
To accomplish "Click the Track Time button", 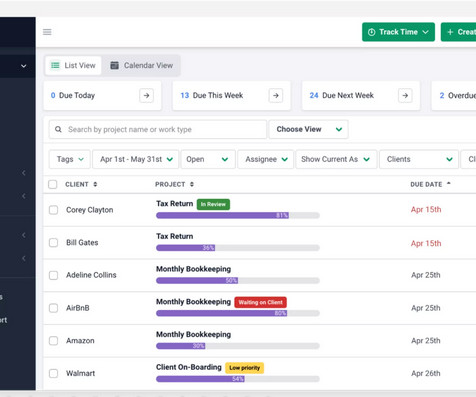I will click(x=398, y=32).
